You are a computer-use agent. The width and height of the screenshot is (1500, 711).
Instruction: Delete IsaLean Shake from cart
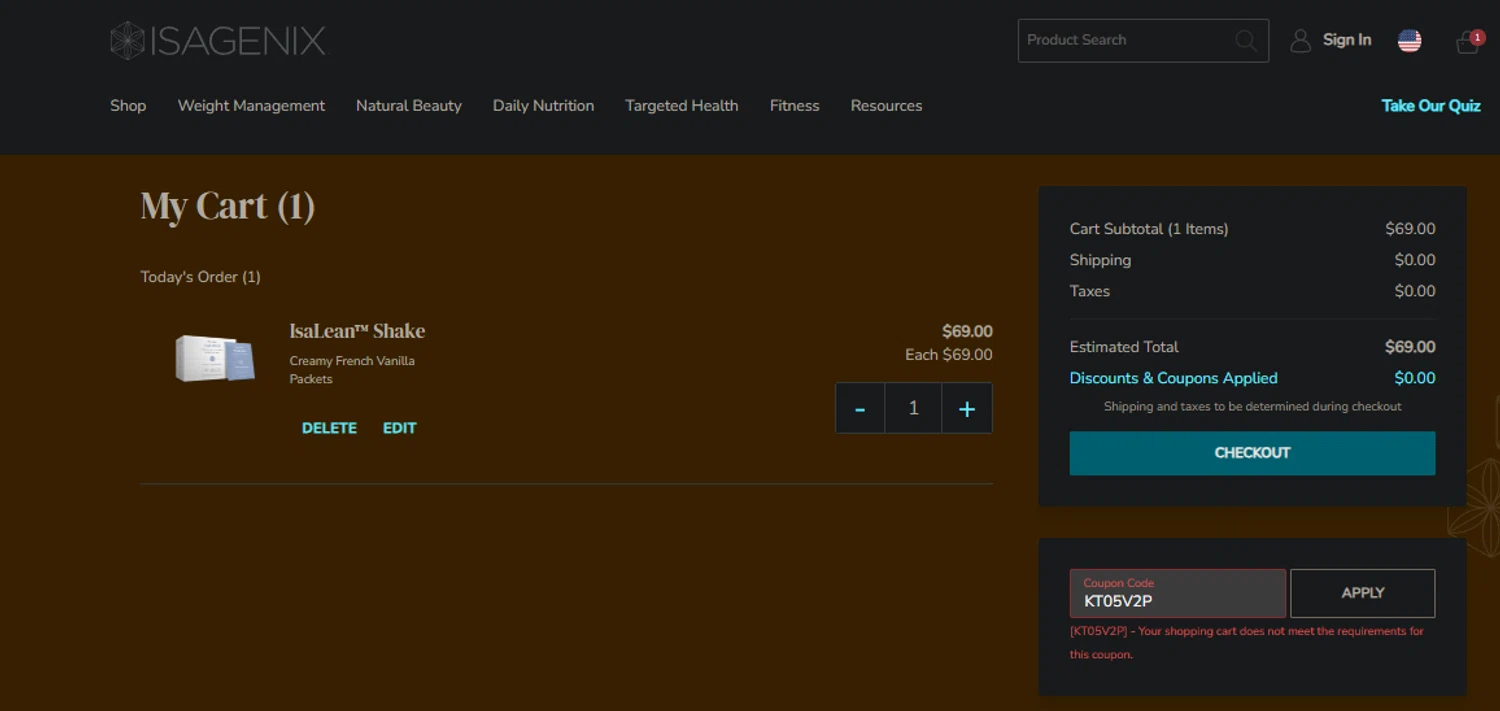(x=329, y=428)
